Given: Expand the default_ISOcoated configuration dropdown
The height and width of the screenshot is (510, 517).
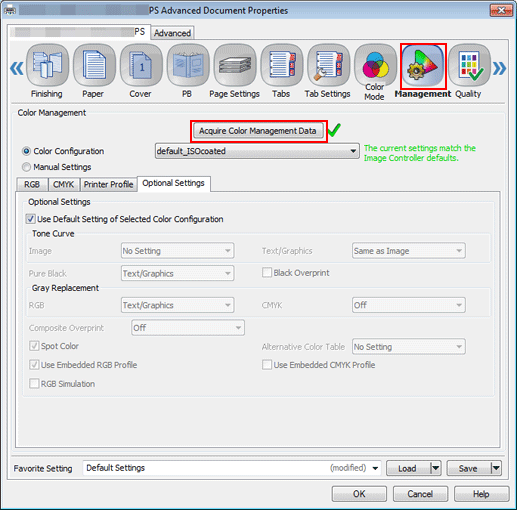Looking at the screenshot, I should (257, 151).
